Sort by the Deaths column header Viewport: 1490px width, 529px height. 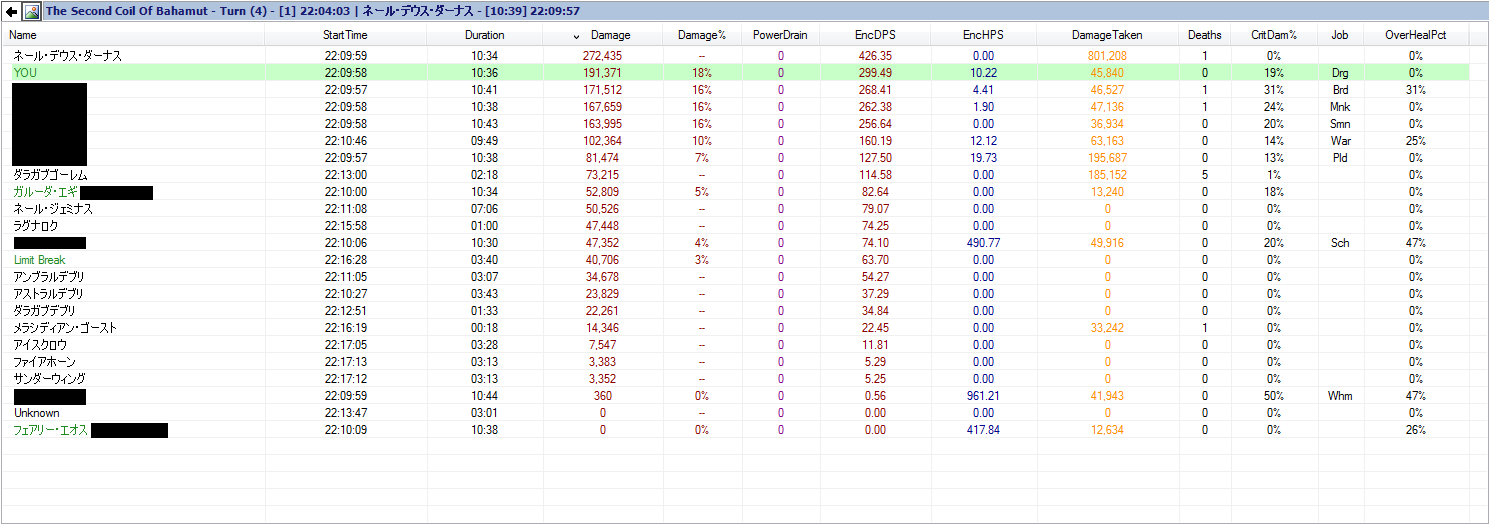coord(1205,35)
